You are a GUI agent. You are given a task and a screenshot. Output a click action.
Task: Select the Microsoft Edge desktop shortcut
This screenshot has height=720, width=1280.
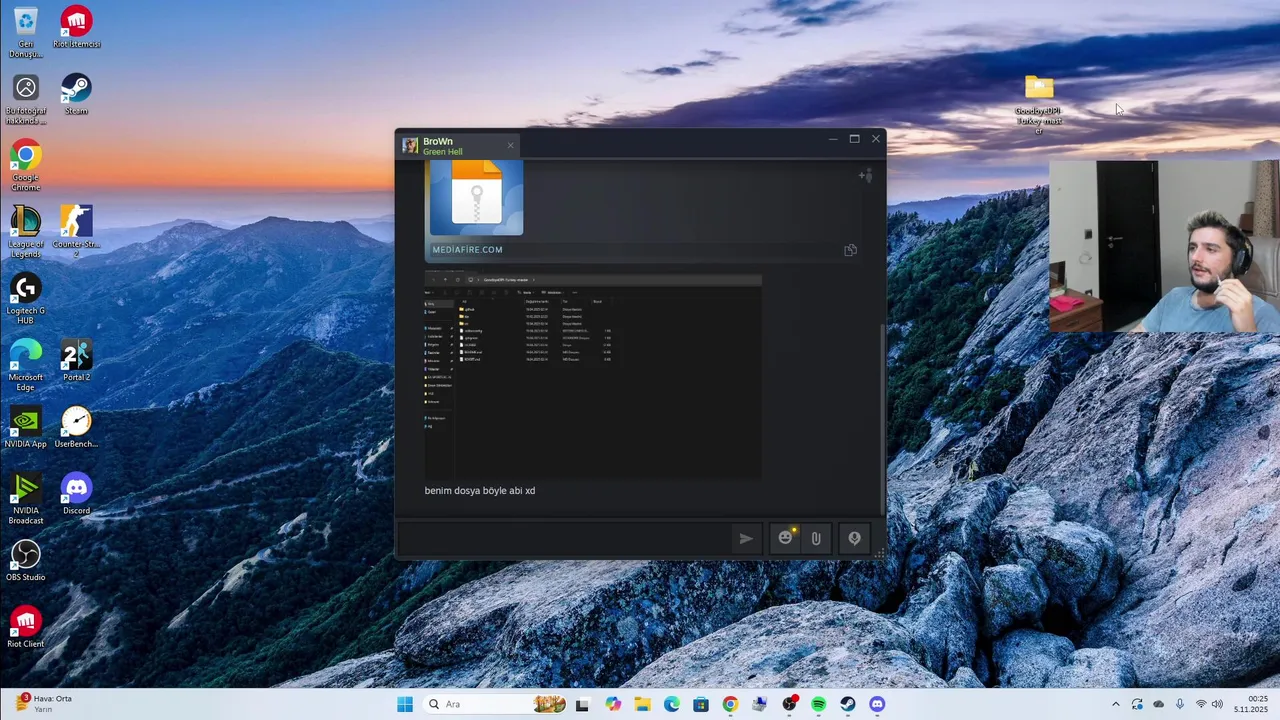pos(26,366)
